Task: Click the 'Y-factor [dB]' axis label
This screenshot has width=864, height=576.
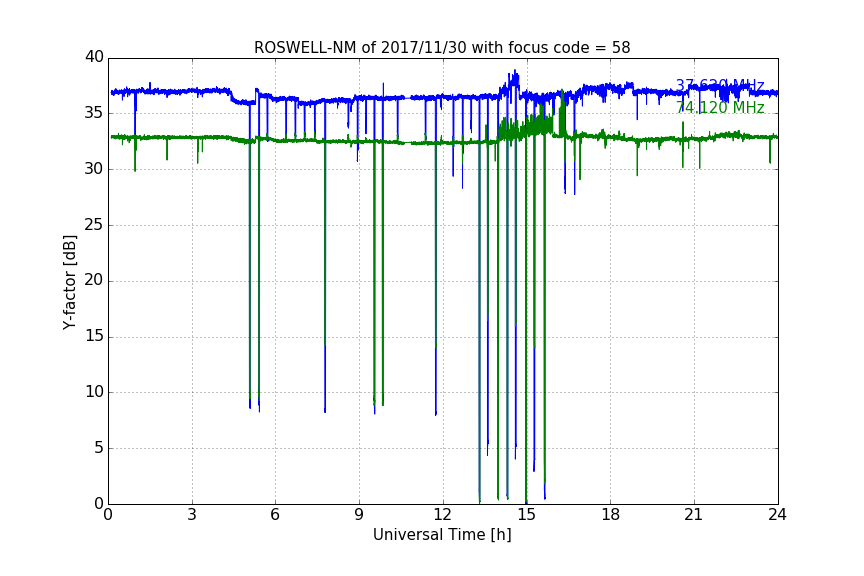Action: [x=69, y=282]
